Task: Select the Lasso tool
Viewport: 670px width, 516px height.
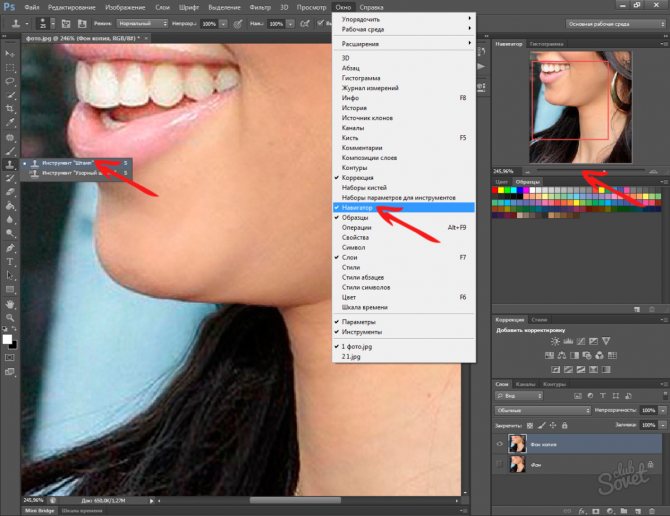Action: coord(9,80)
